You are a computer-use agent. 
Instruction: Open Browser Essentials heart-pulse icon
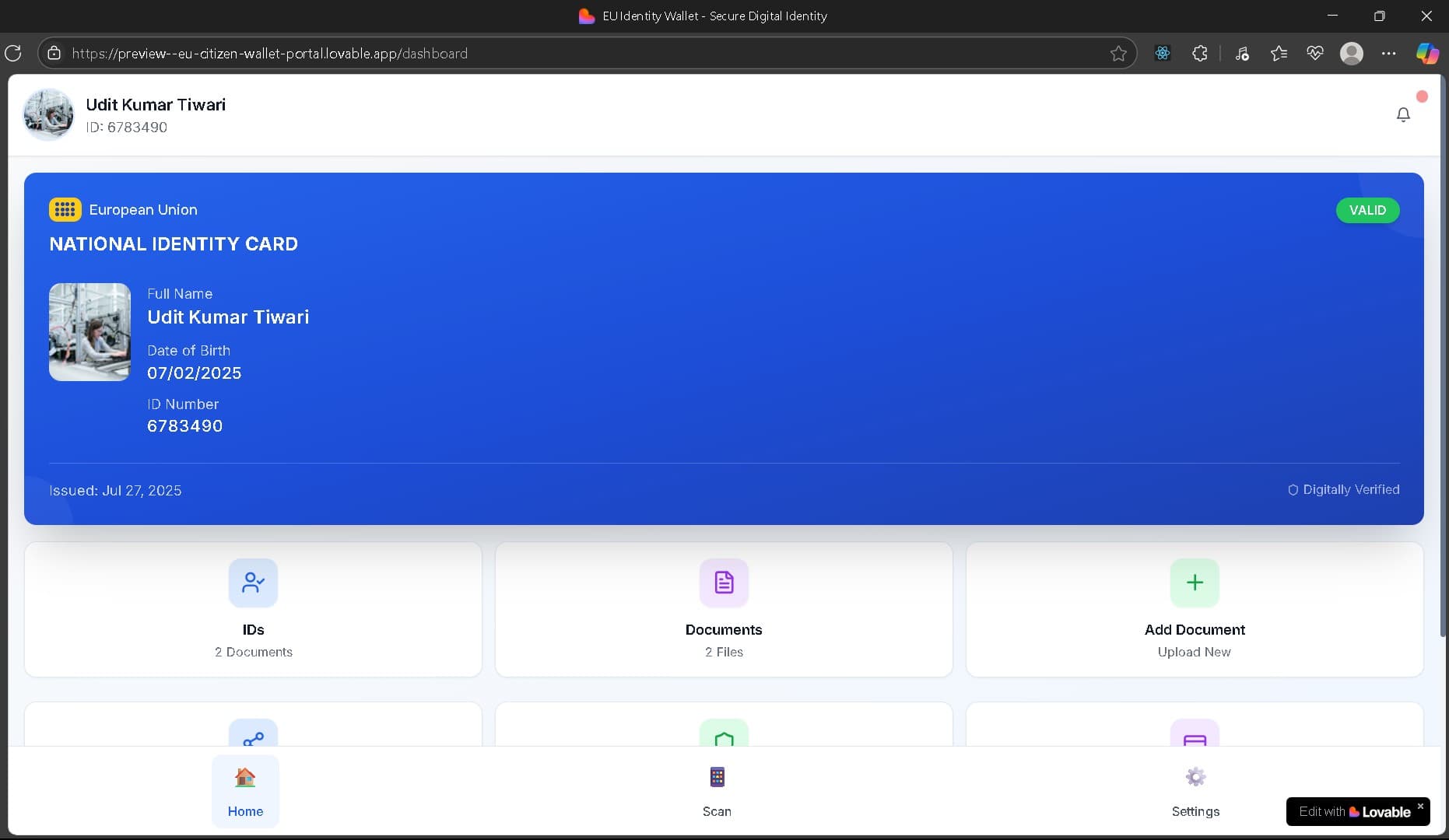[x=1315, y=53]
